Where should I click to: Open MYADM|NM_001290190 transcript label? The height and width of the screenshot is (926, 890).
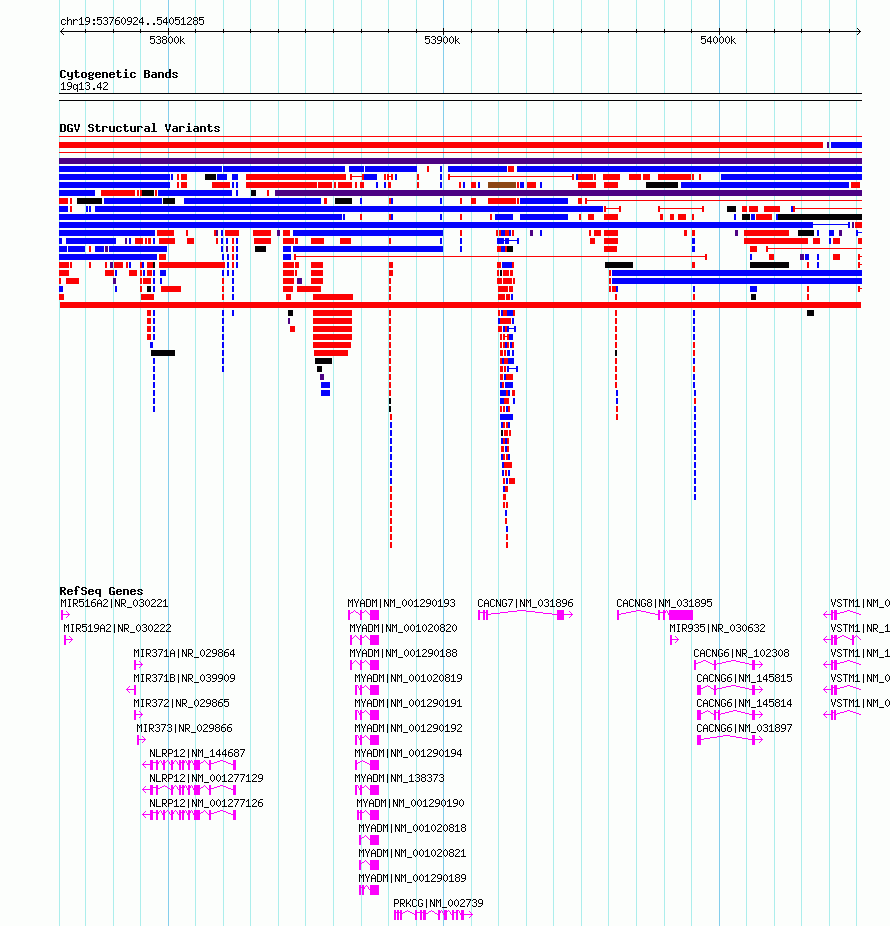pyautogui.click(x=410, y=803)
